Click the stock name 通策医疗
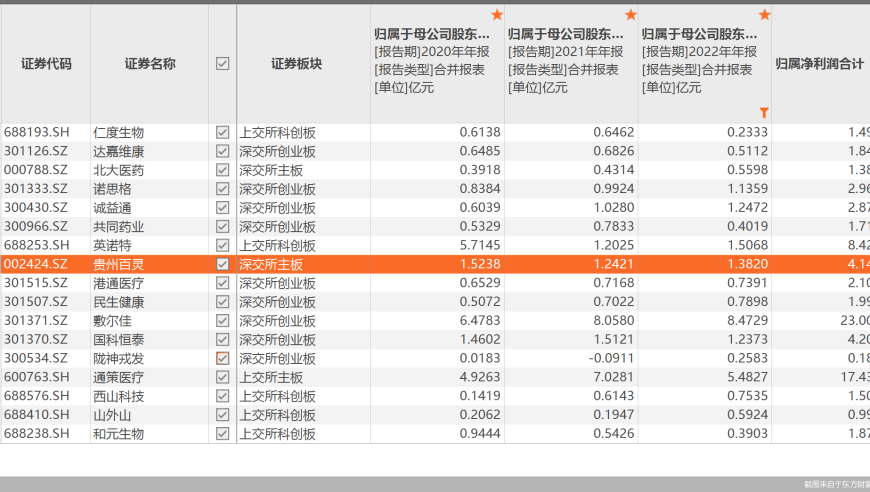This screenshot has height=492, width=870. pyautogui.click(x=119, y=378)
